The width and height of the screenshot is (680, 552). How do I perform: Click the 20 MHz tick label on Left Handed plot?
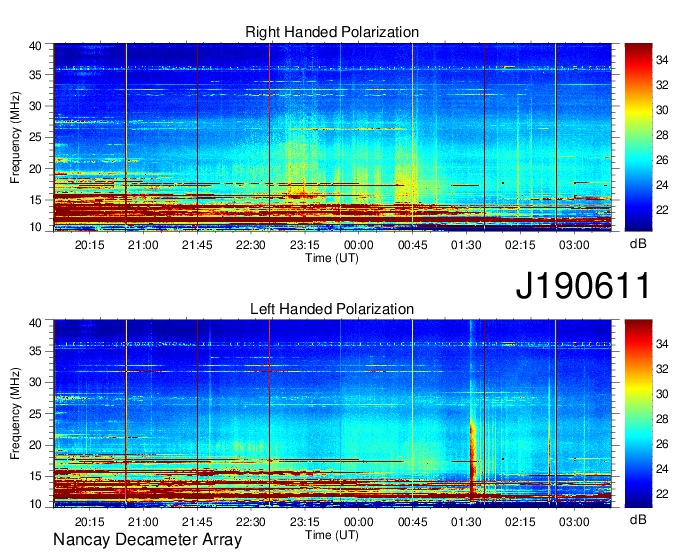pyautogui.click(x=35, y=445)
